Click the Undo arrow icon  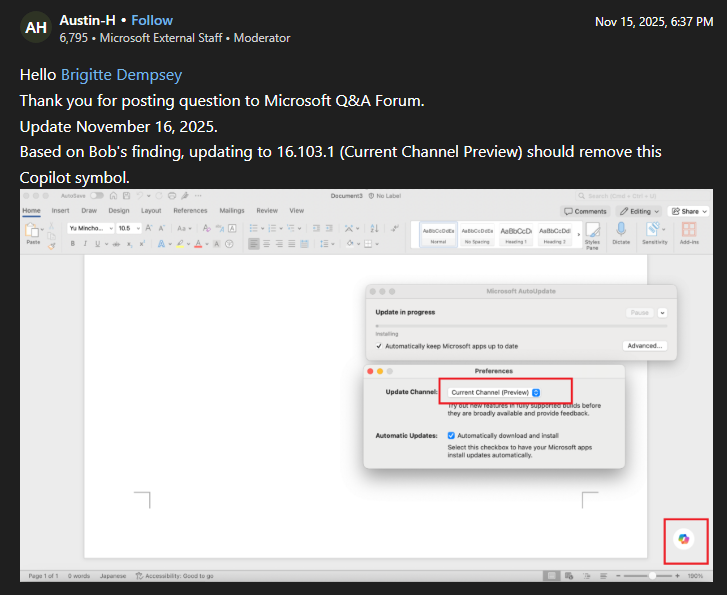click(140, 196)
